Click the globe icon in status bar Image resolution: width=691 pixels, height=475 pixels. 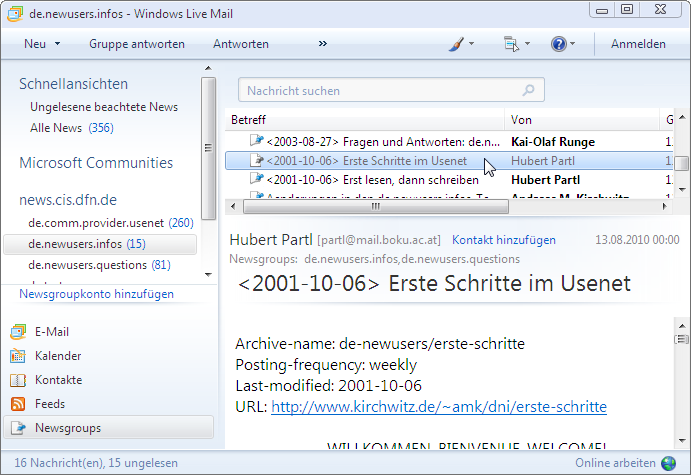pyautogui.click(x=669, y=463)
